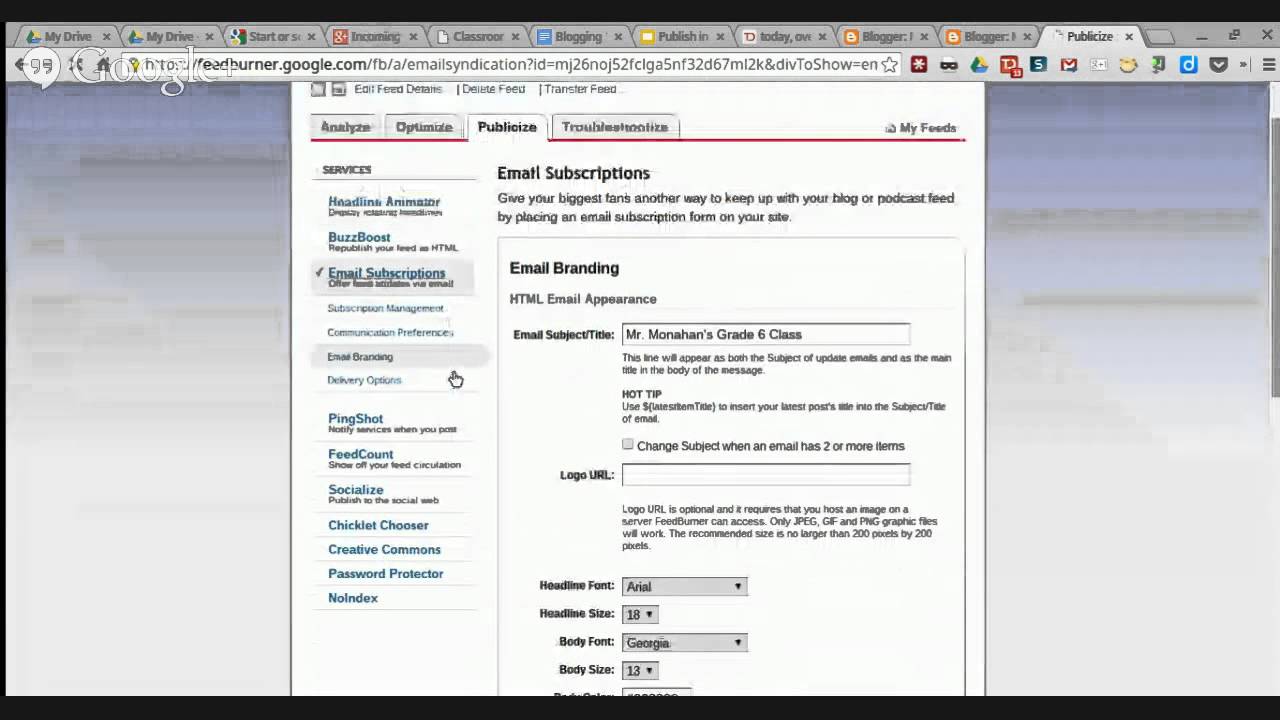This screenshot has height=720, width=1280.
Task: Open the Headline Font dropdown
Action: click(684, 586)
